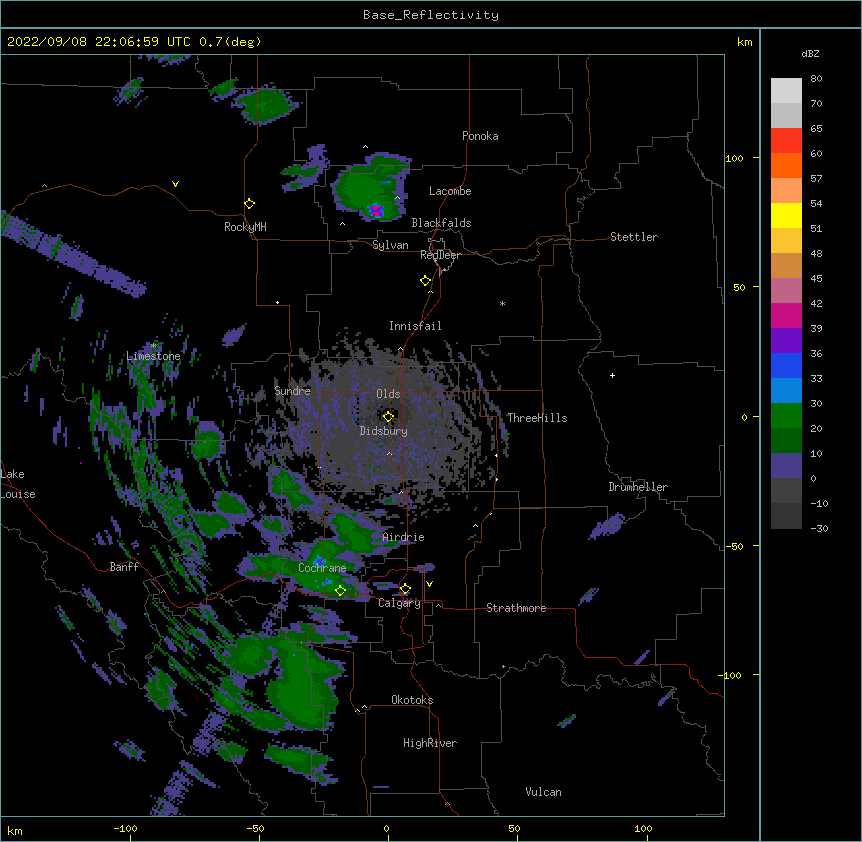The image size is (862, 842).
Task: Click the -30 value on the dBZ legend
Action: tap(819, 529)
